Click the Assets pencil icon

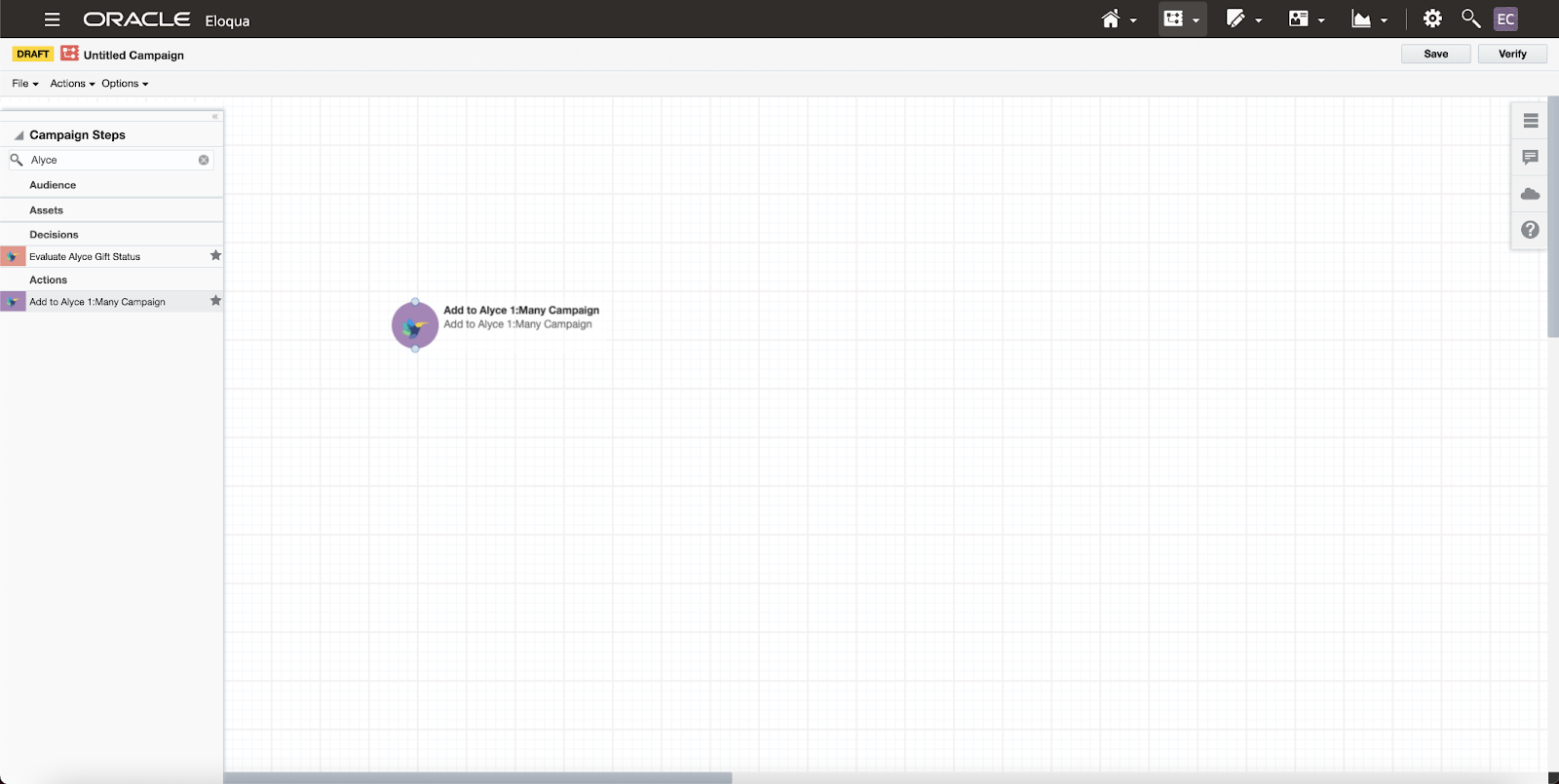1236,19
